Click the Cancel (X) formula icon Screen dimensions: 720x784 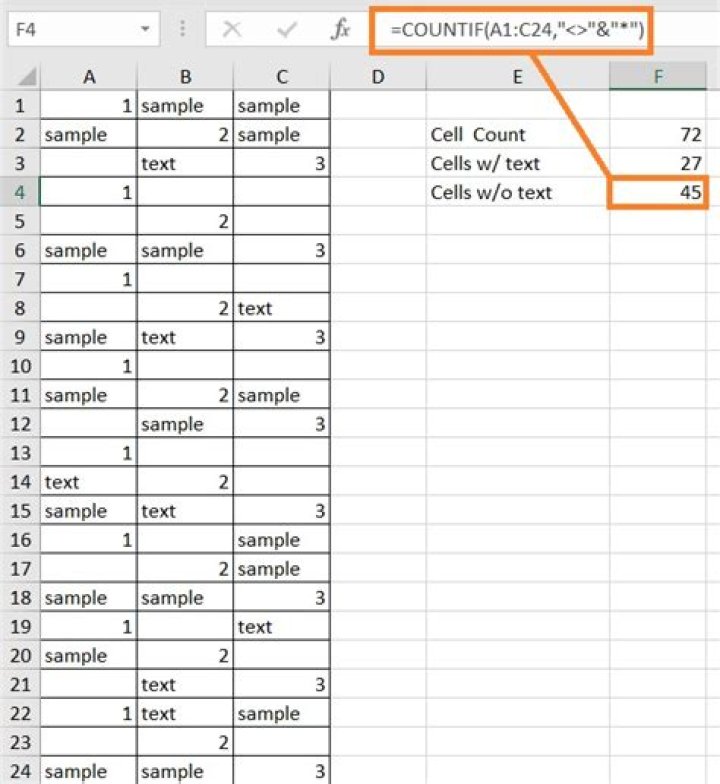[232, 29]
